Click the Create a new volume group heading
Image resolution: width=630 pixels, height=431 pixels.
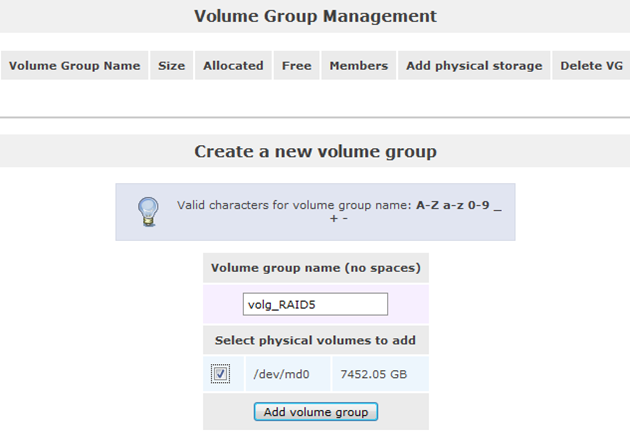coord(315,152)
